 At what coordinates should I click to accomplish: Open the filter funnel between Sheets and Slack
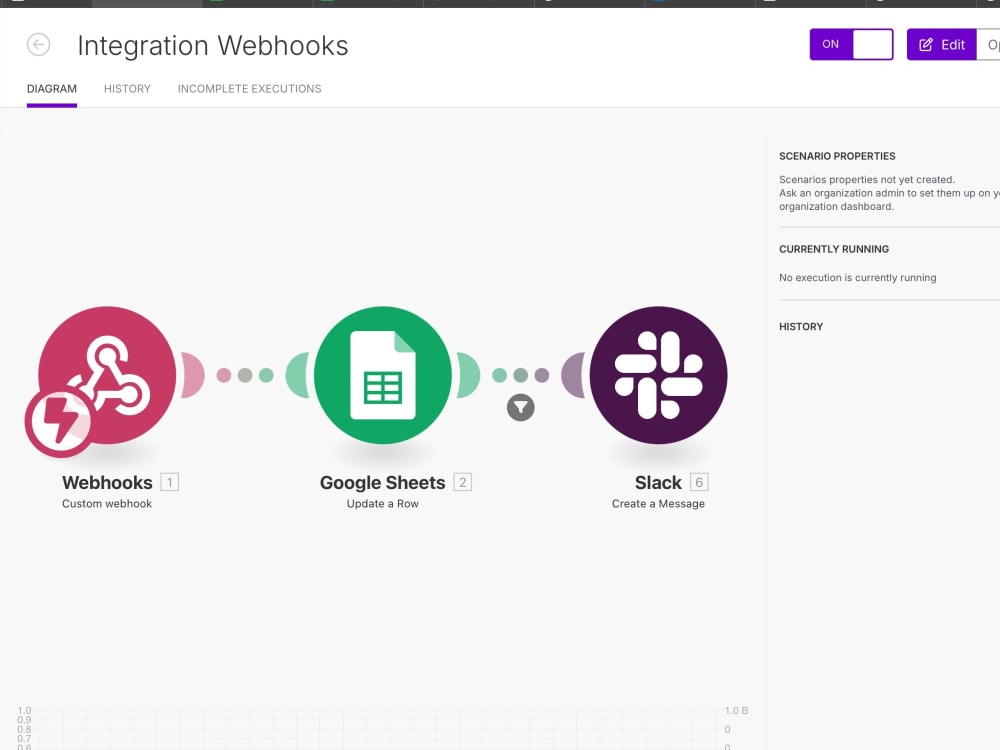520,408
